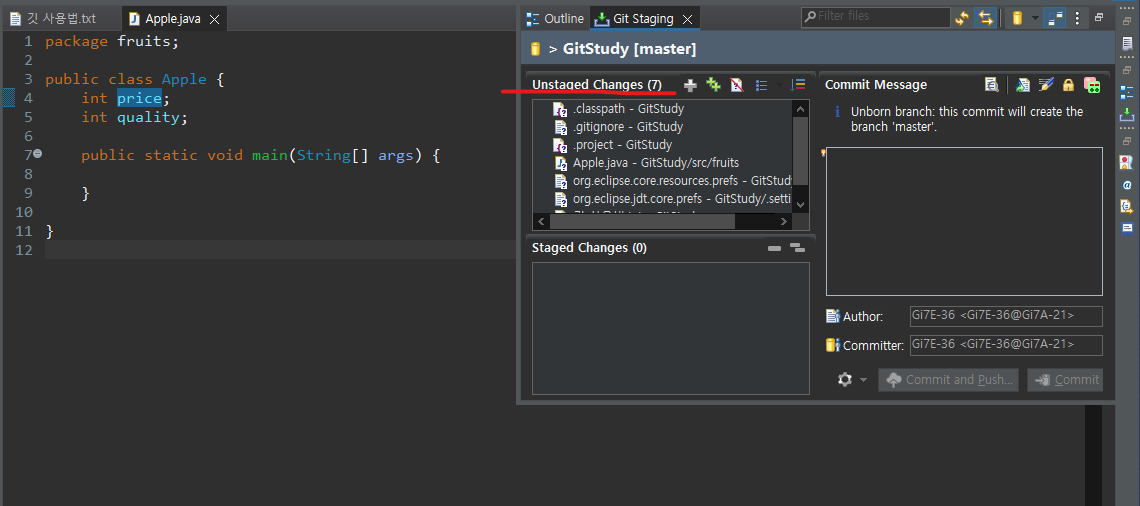Click inside the commit message text area
This screenshot has height=506, width=1140.
pos(964,221)
